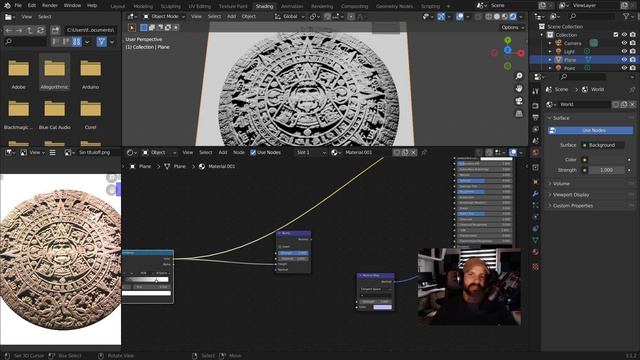Toggle the file browser filter icon

coord(102,42)
